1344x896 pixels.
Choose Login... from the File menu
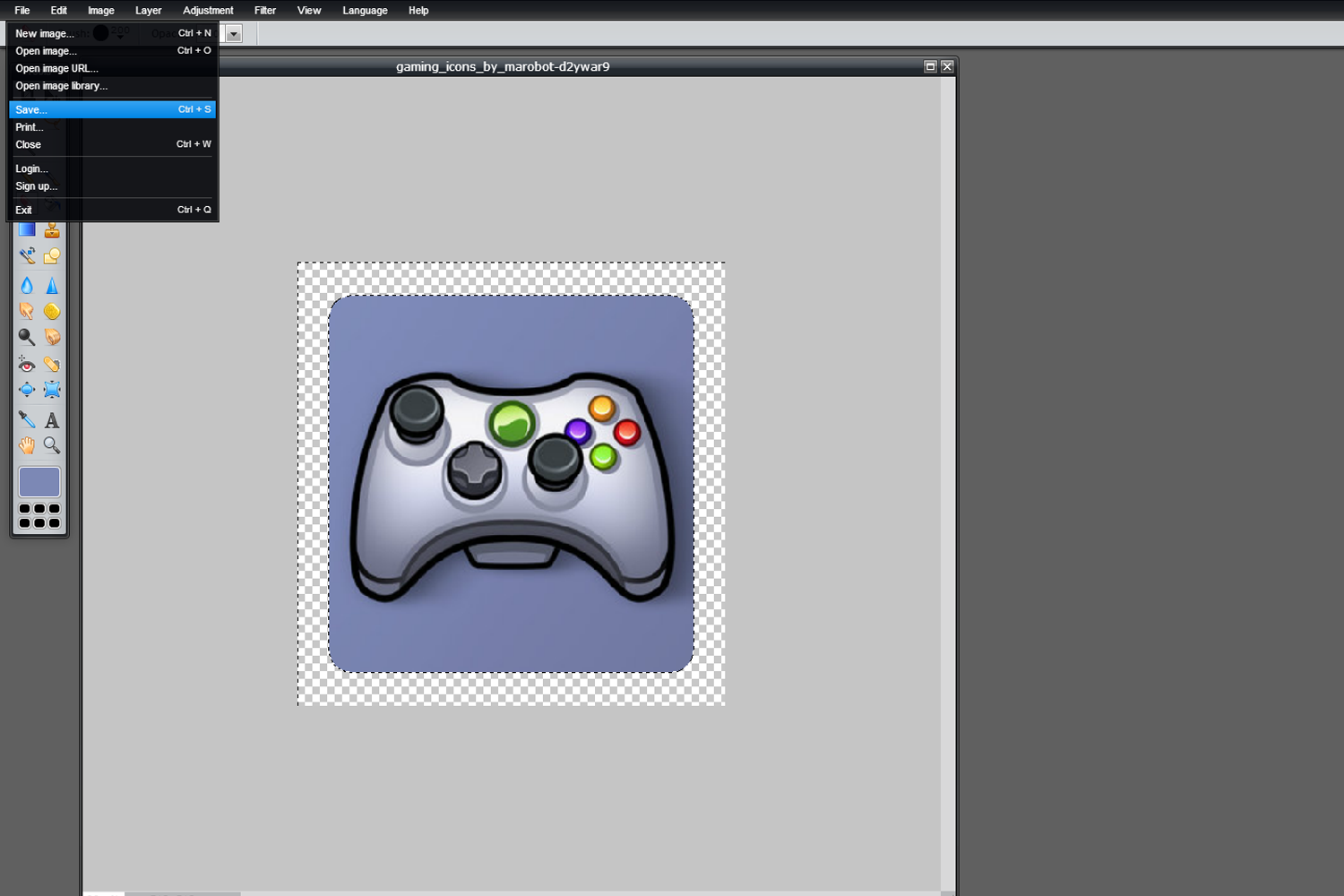(113, 168)
